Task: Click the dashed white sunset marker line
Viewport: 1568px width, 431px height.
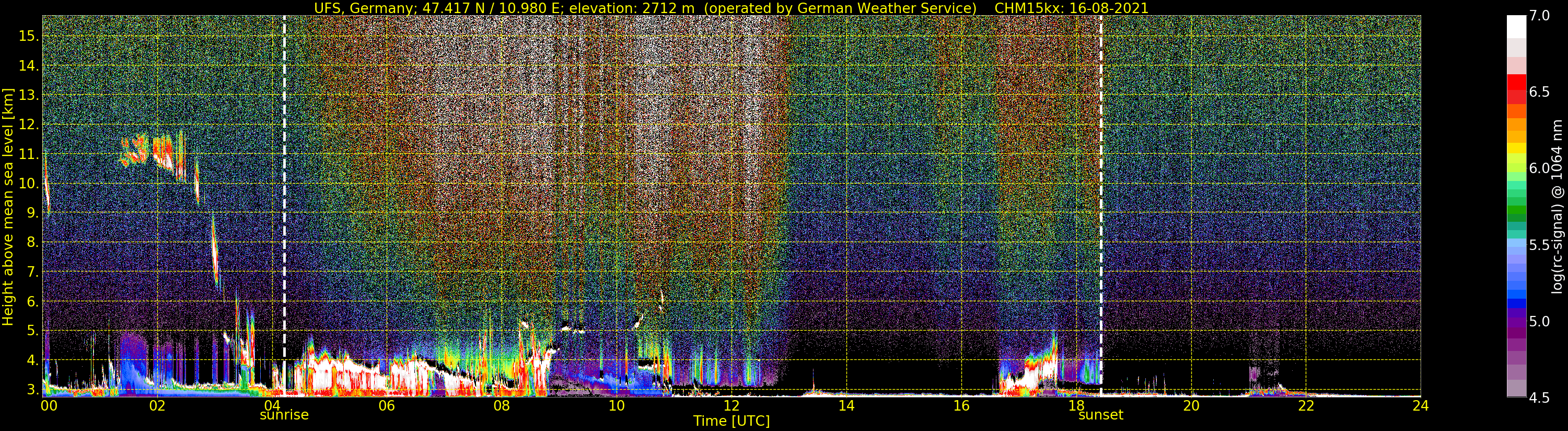Action: pyautogui.click(x=1100, y=206)
